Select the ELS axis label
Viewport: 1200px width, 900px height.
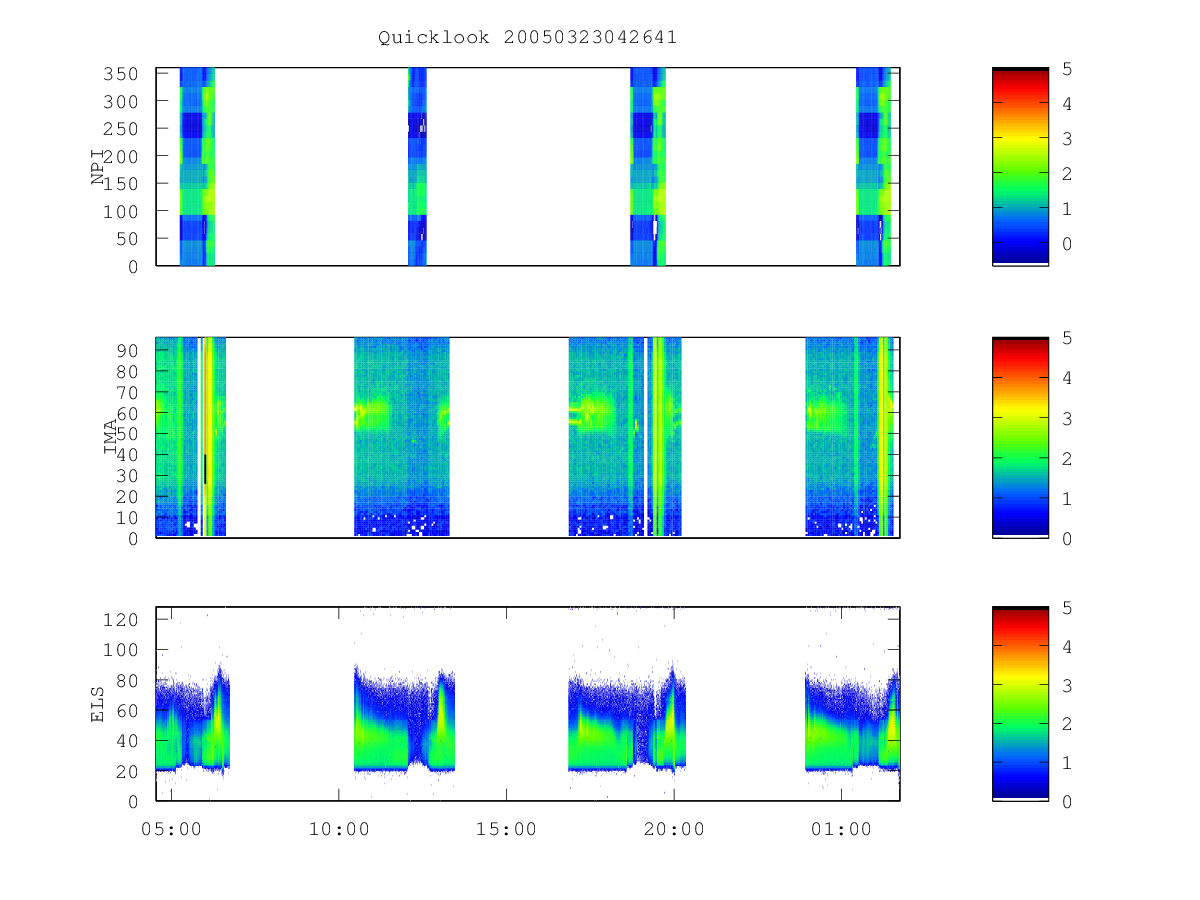[x=99, y=704]
